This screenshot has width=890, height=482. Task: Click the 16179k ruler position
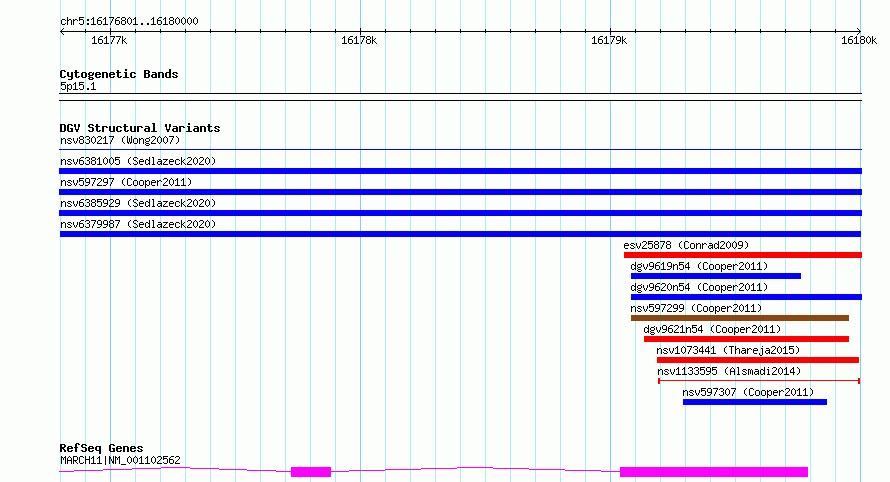pos(609,40)
